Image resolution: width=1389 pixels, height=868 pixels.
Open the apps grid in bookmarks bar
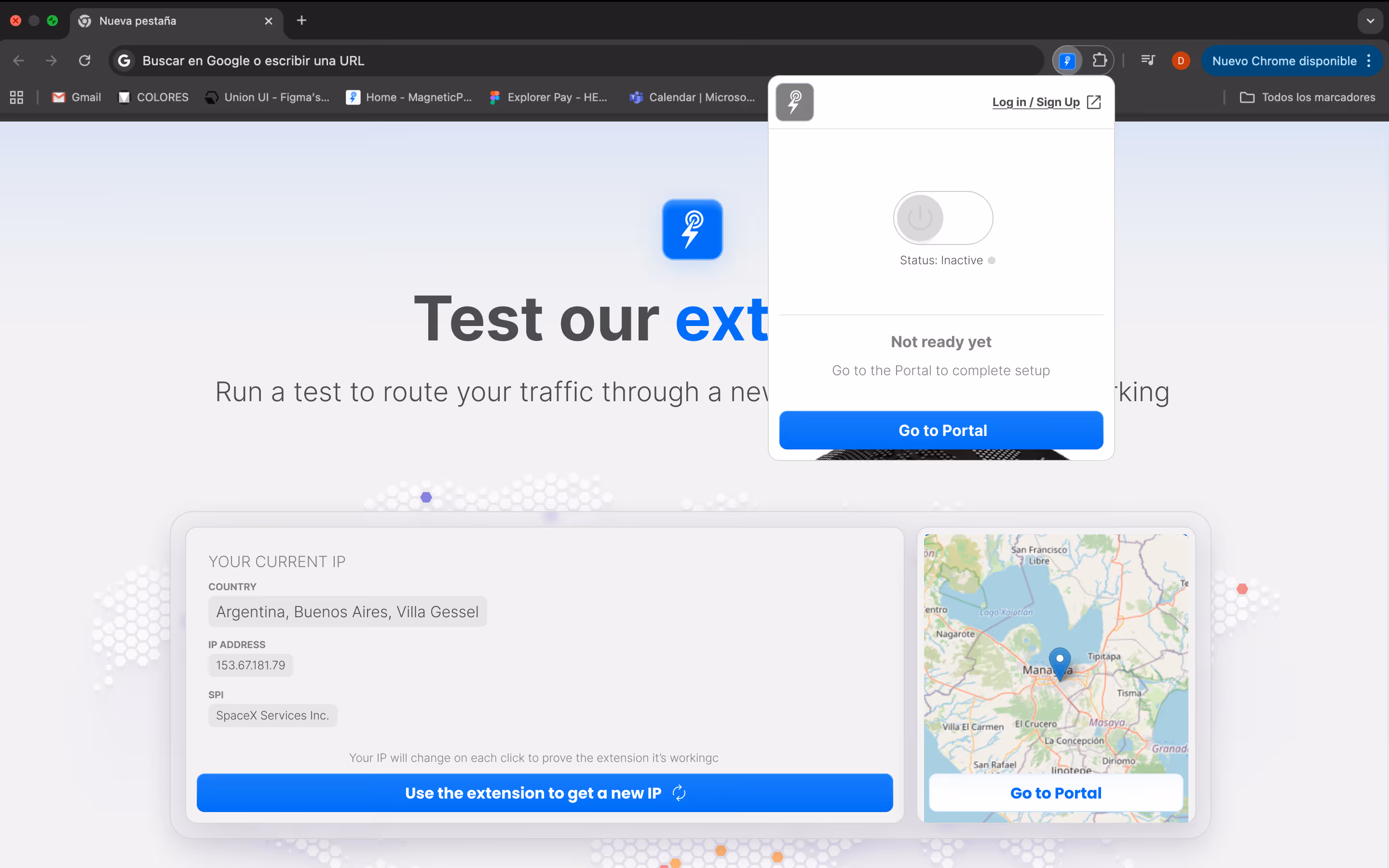17,97
